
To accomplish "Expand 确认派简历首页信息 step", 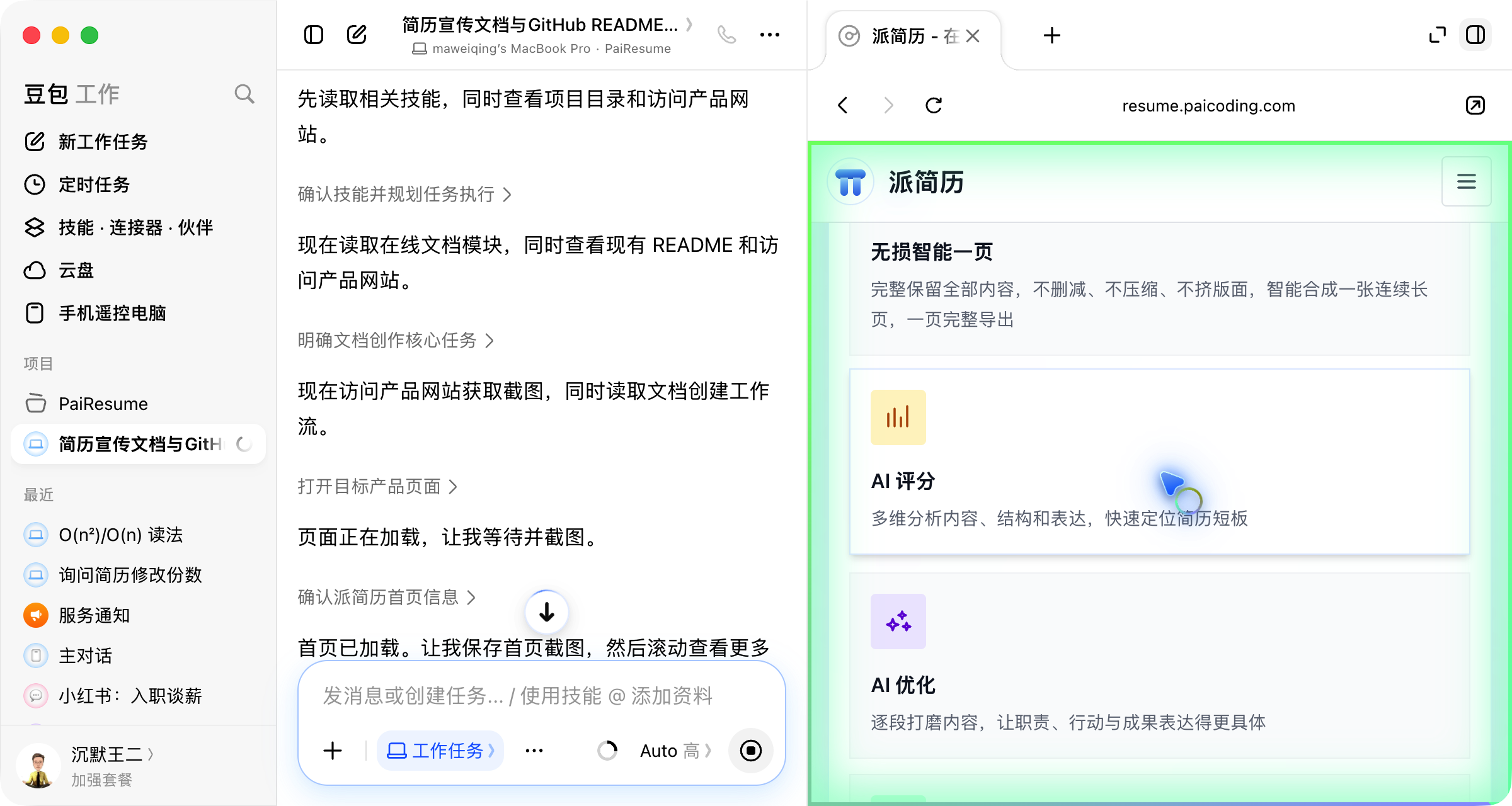I will (386, 597).
